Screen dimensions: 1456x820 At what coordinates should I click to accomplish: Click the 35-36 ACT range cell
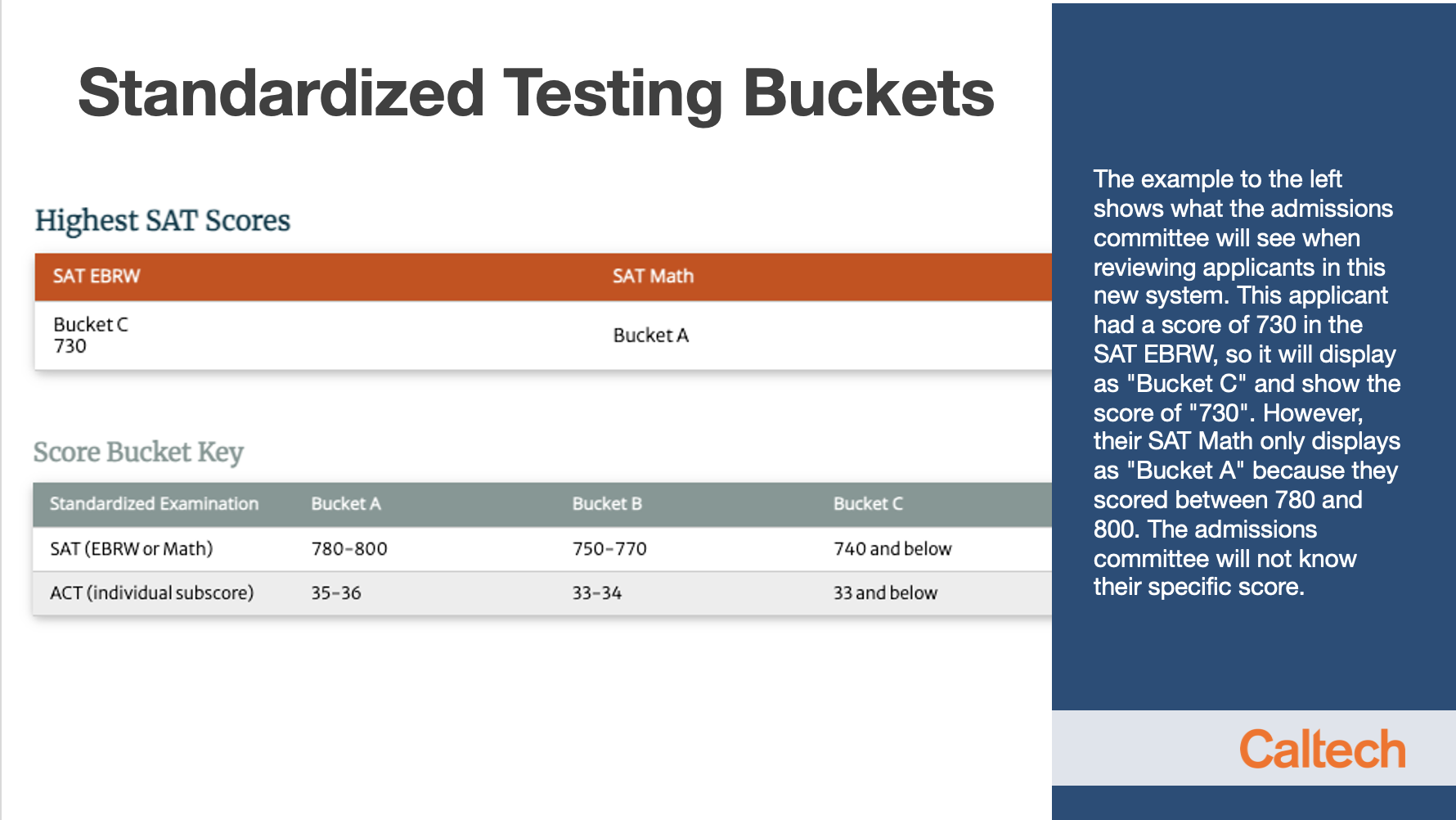[335, 593]
